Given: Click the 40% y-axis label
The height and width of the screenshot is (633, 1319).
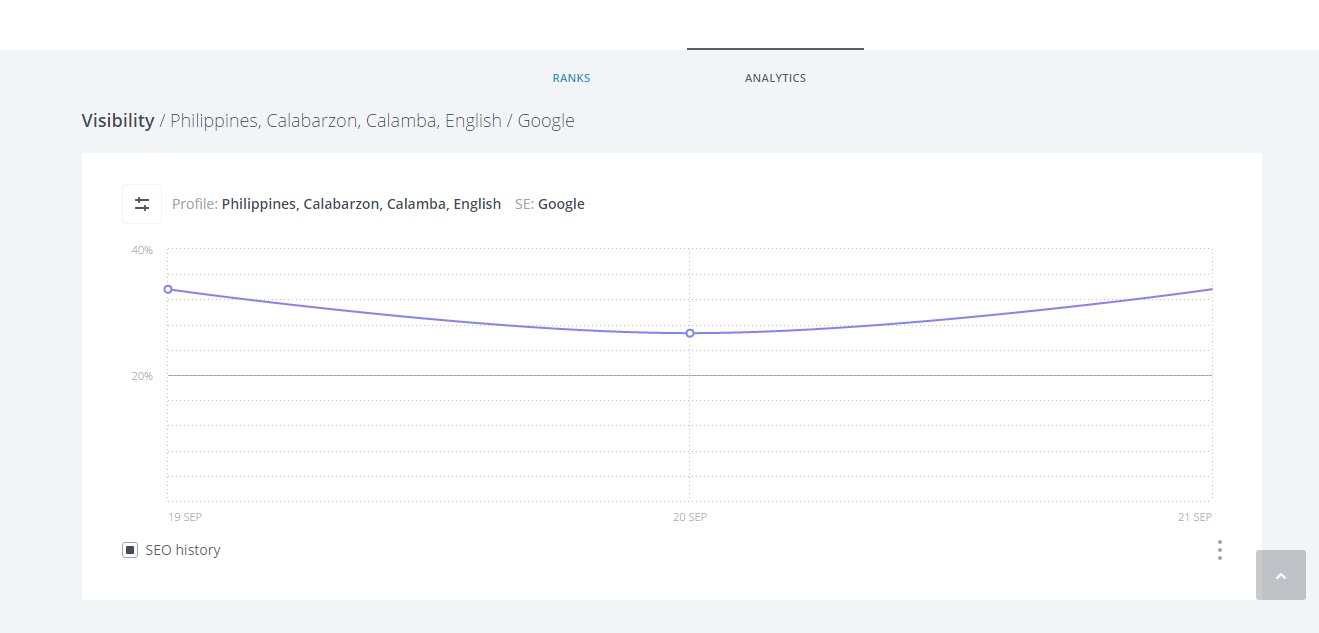Looking at the screenshot, I should (x=142, y=250).
